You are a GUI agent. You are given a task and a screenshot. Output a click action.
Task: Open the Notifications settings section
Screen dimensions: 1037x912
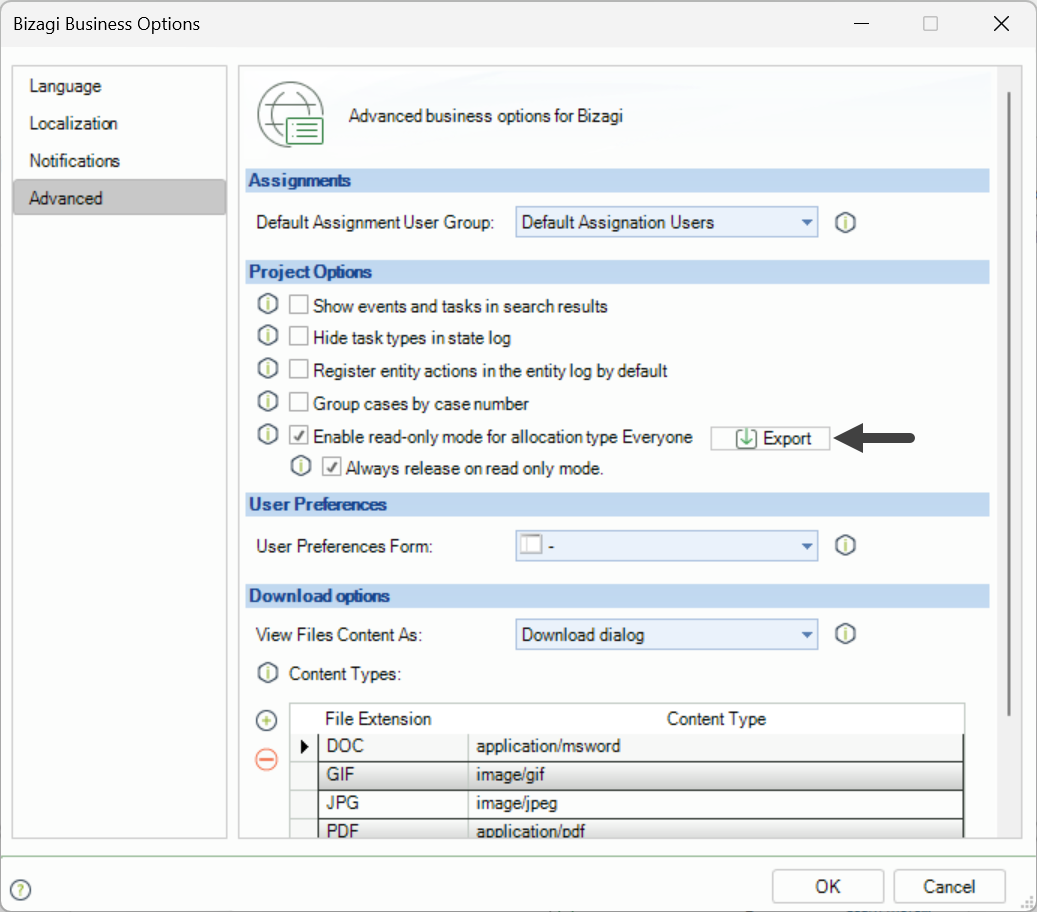coord(119,161)
